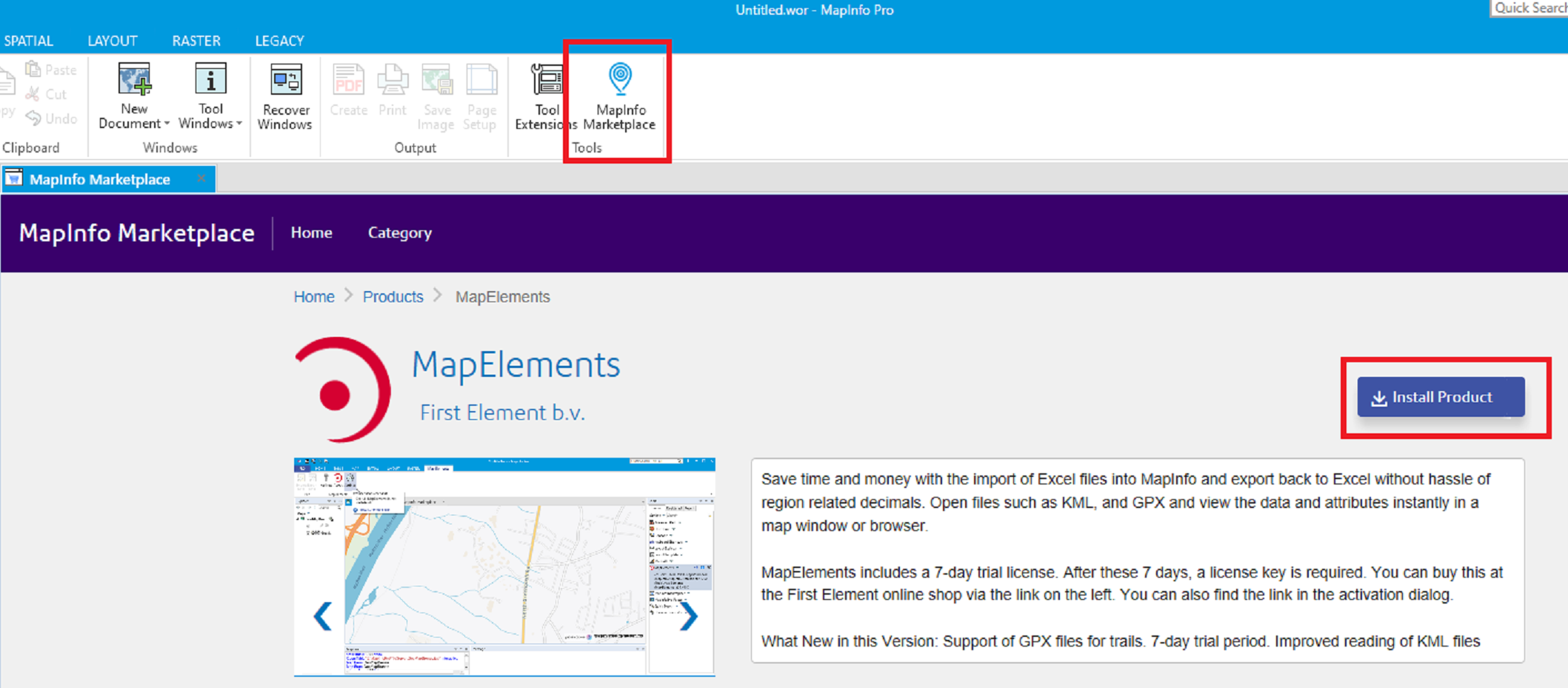Click the Install Product button
This screenshot has width=1568, height=688.
1441,396
